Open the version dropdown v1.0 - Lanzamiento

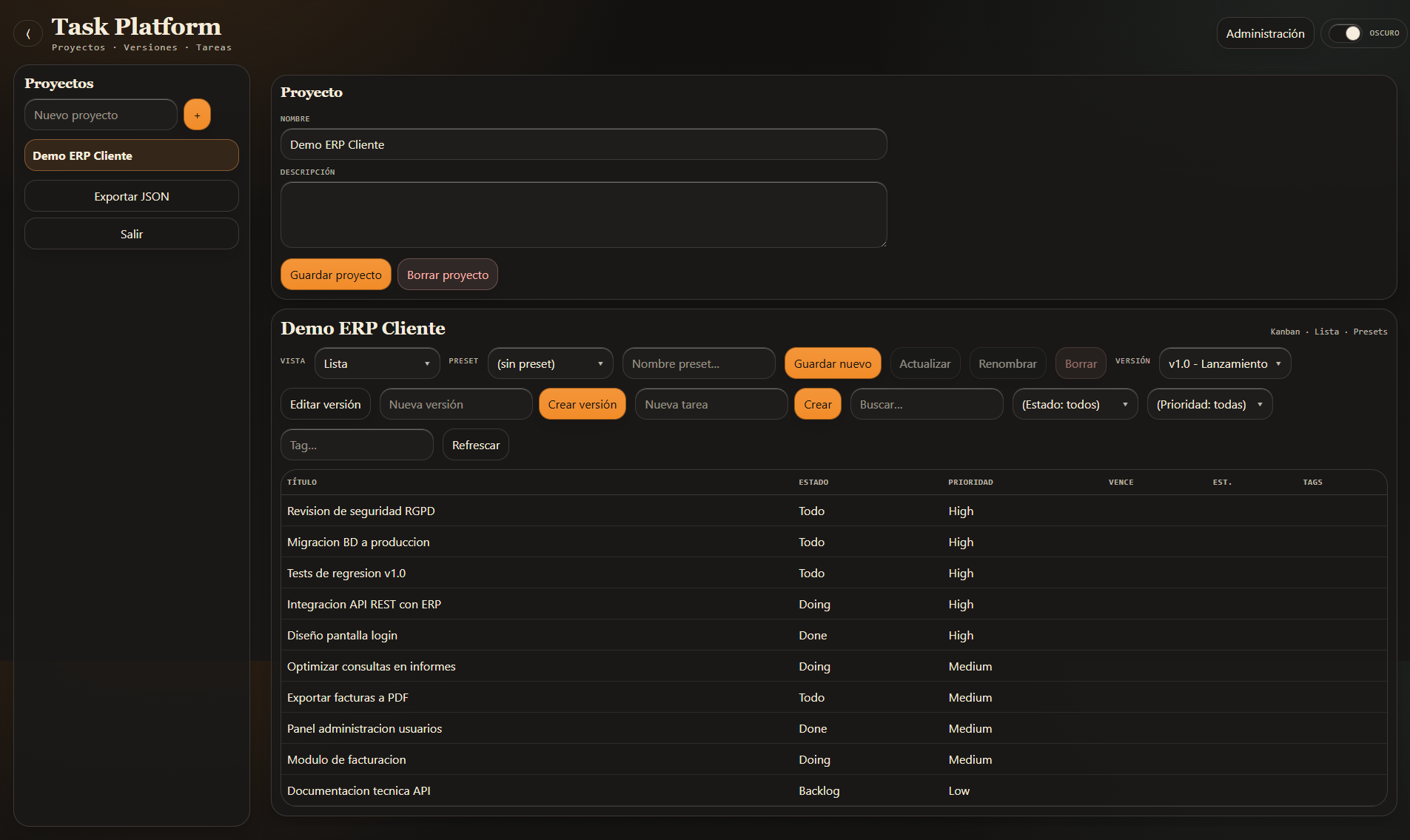pos(1224,363)
